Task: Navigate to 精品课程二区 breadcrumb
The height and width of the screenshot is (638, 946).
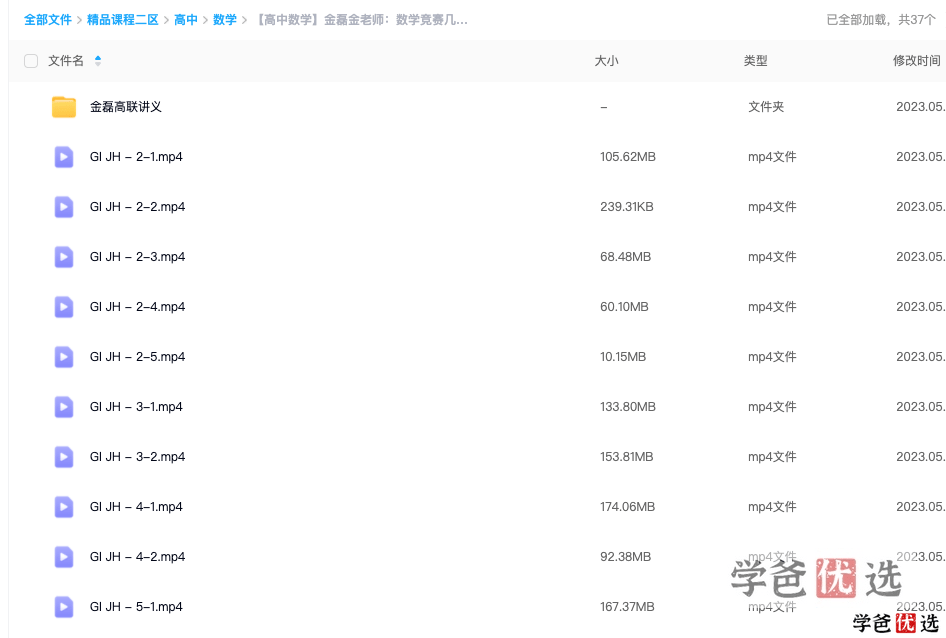Action: point(122,20)
